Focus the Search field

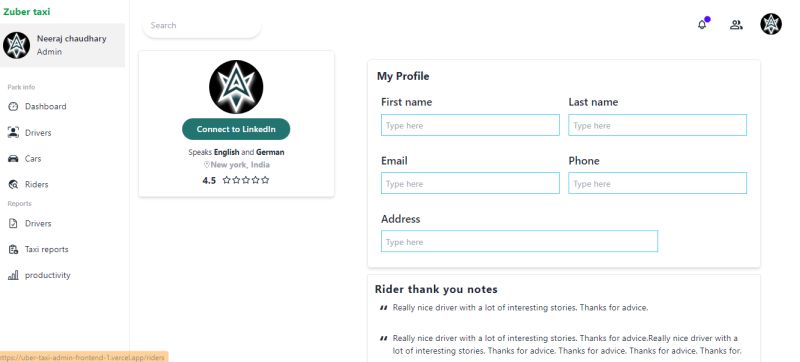202,25
